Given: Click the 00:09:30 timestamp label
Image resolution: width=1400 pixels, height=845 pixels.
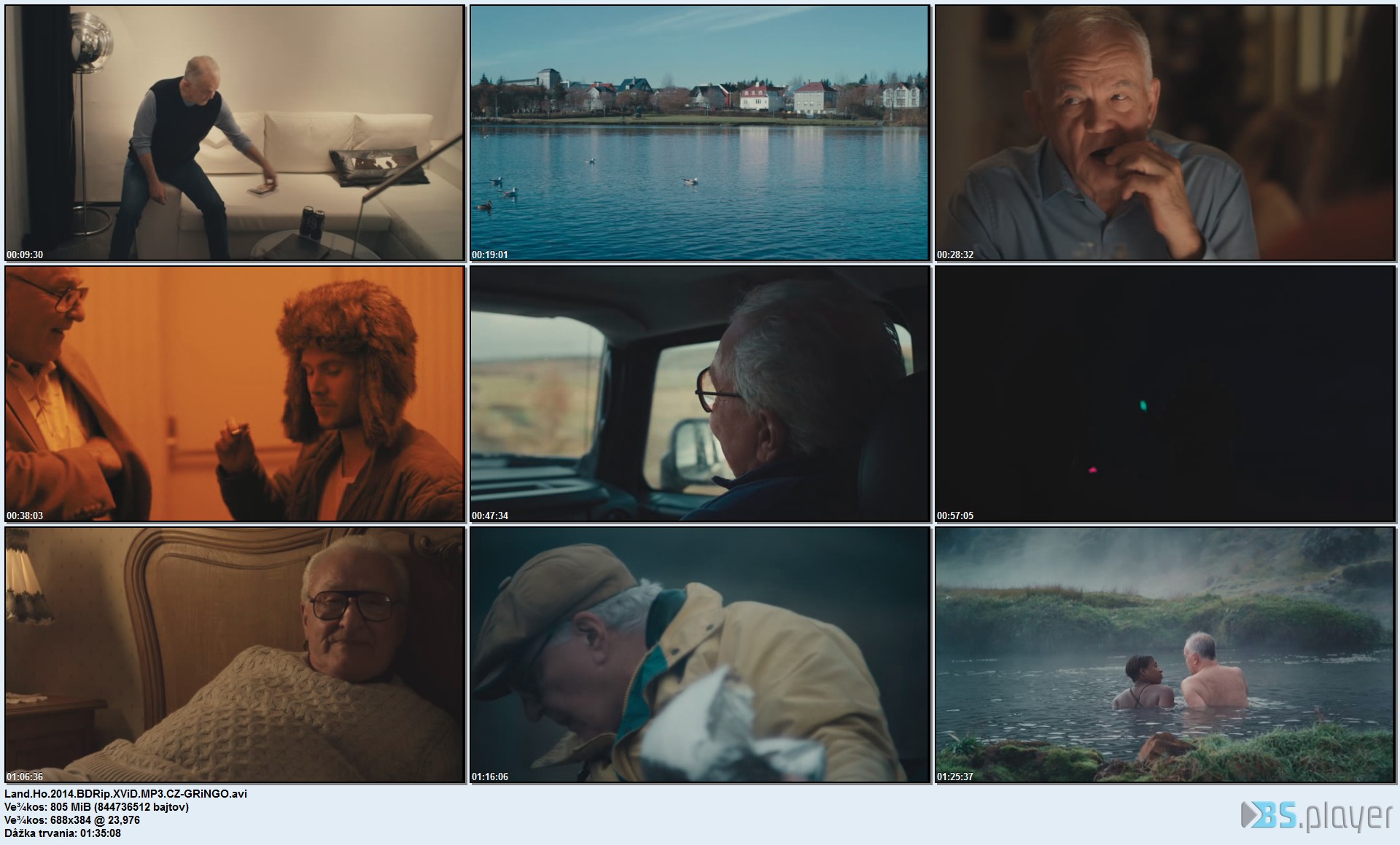Looking at the screenshot, I should tap(25, 254).
